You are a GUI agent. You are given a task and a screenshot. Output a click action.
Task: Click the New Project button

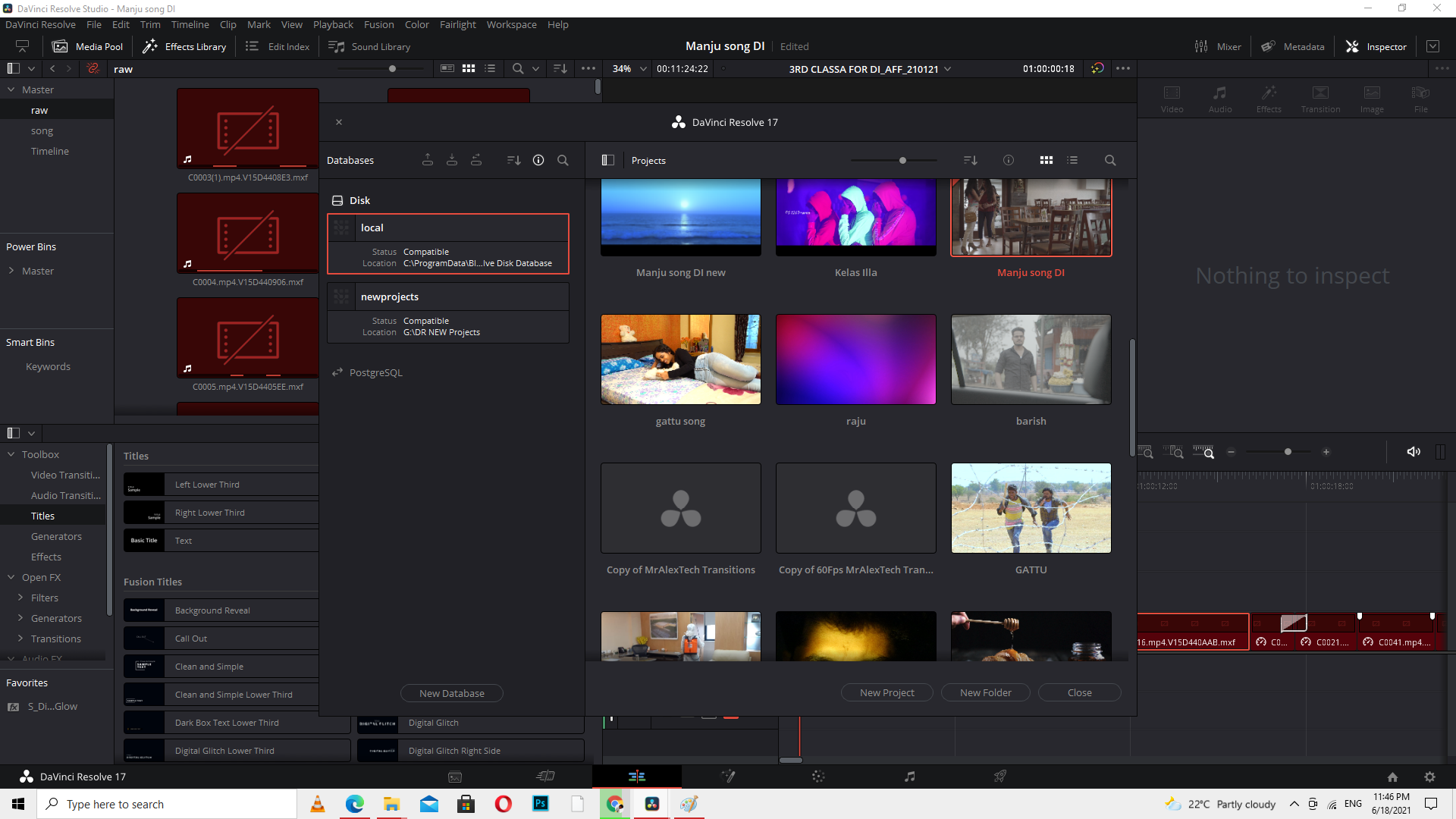click(x=887, y=692)
